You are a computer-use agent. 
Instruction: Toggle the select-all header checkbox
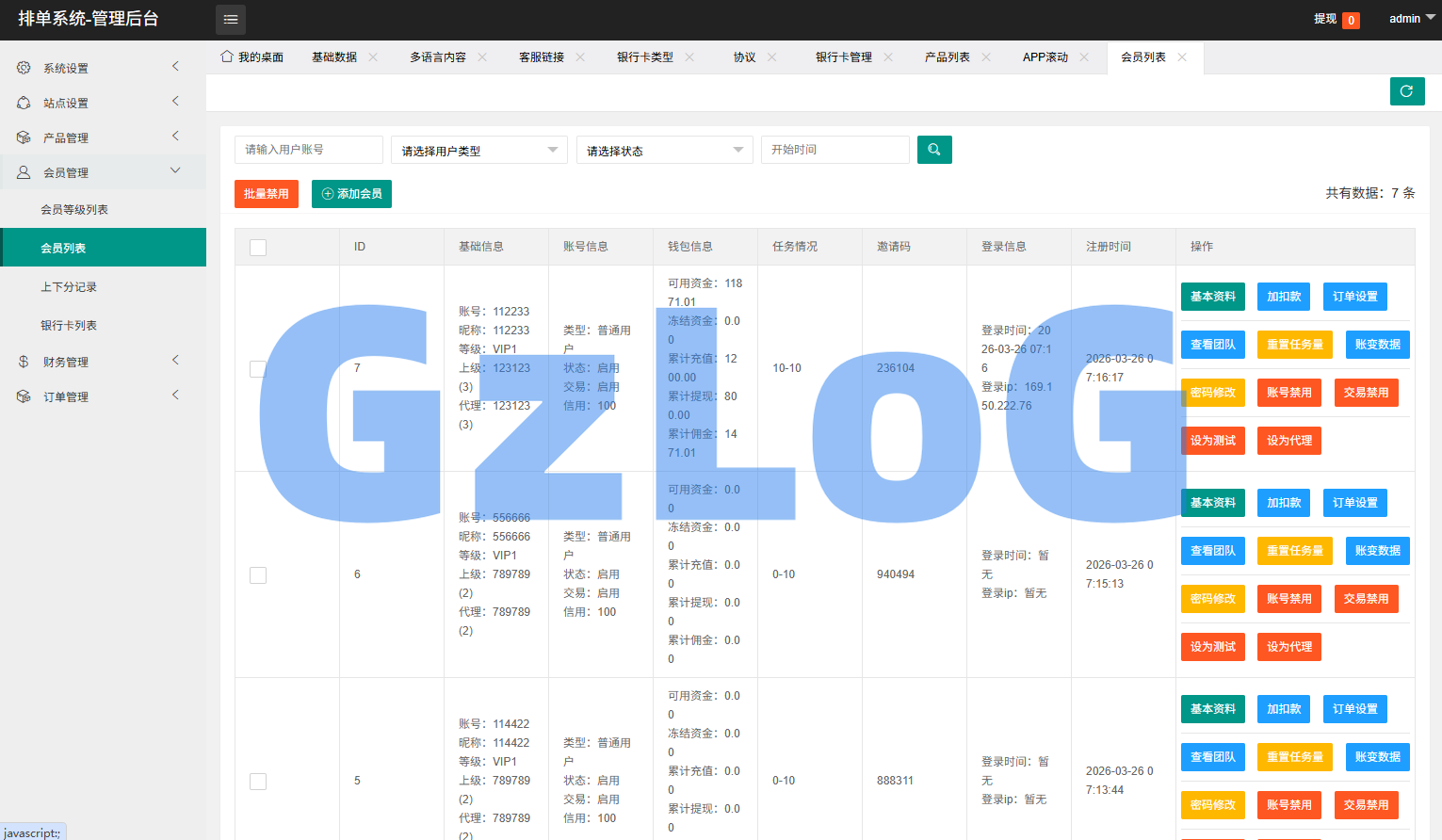pyautogui.click(x=258, y=247)
